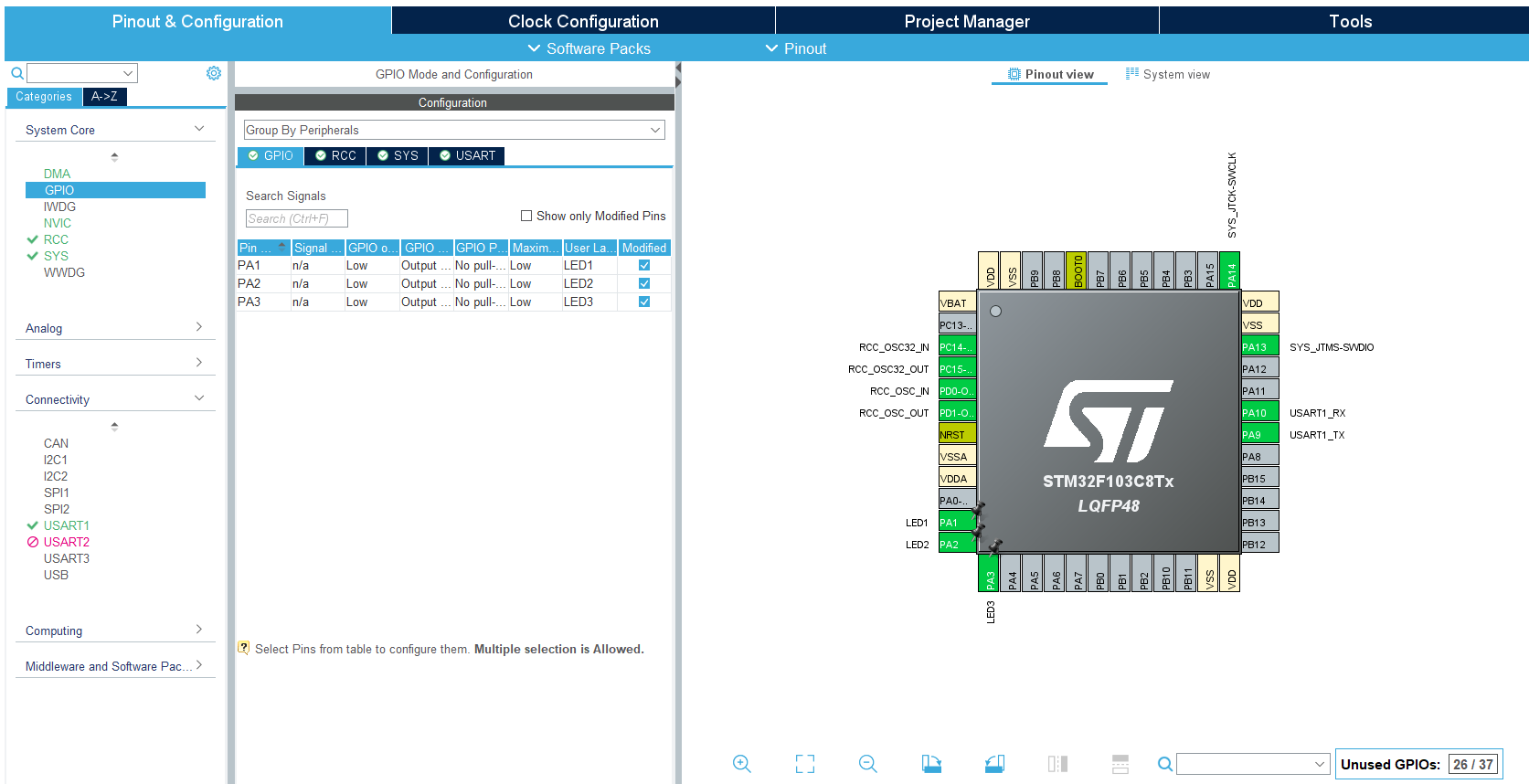Switch to the Project Manager tab
The image size is (1529, 784).
coord(967,21)
